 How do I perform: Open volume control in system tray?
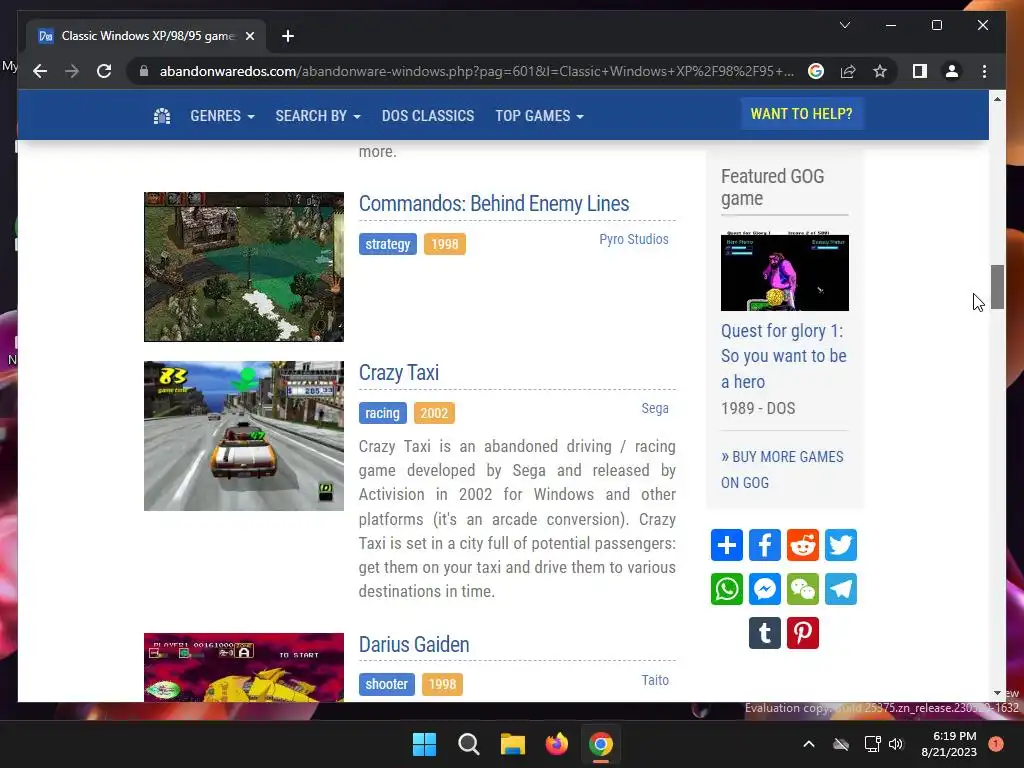click(x=896, y=744)
